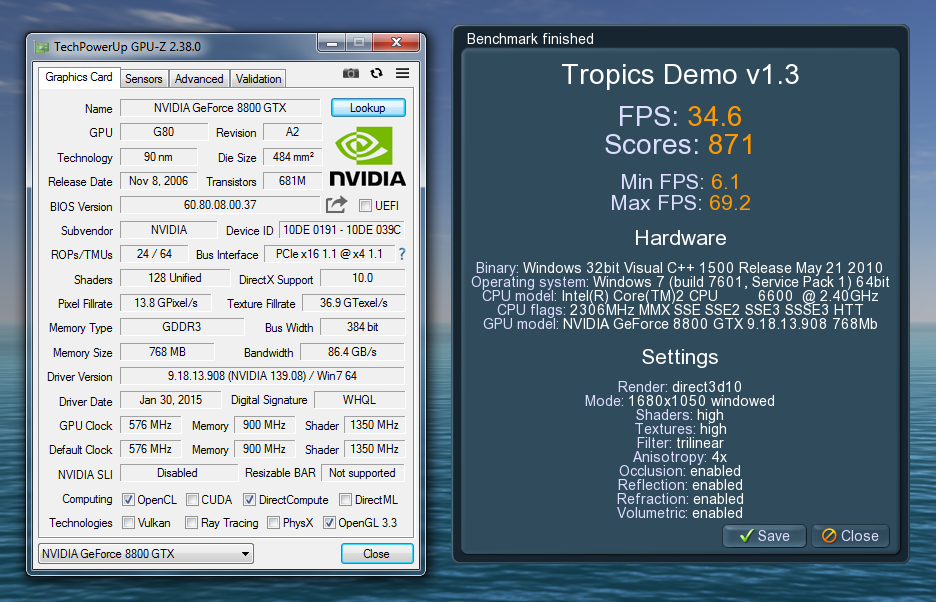Image resolution: width=936 pixels, height=602 pixels.
Task: Click the Shaders field 128 Unified
Action: point(175,278)
